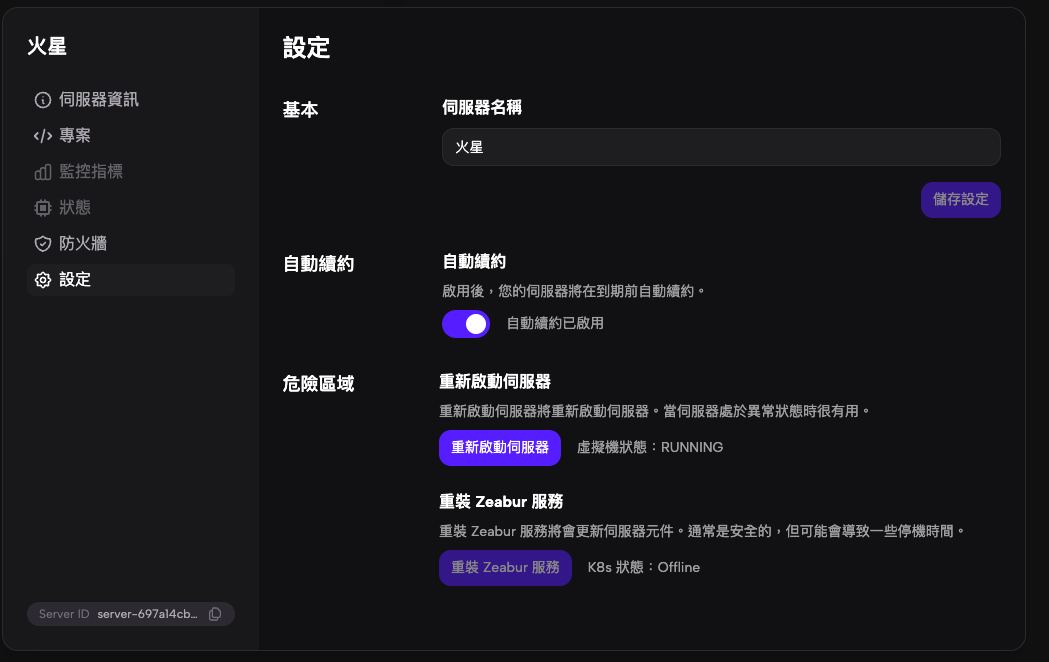Viewport: 1049px width, 662px height.
Task: Select the 狀態 sidebar entry
Action: pos(75,208)
